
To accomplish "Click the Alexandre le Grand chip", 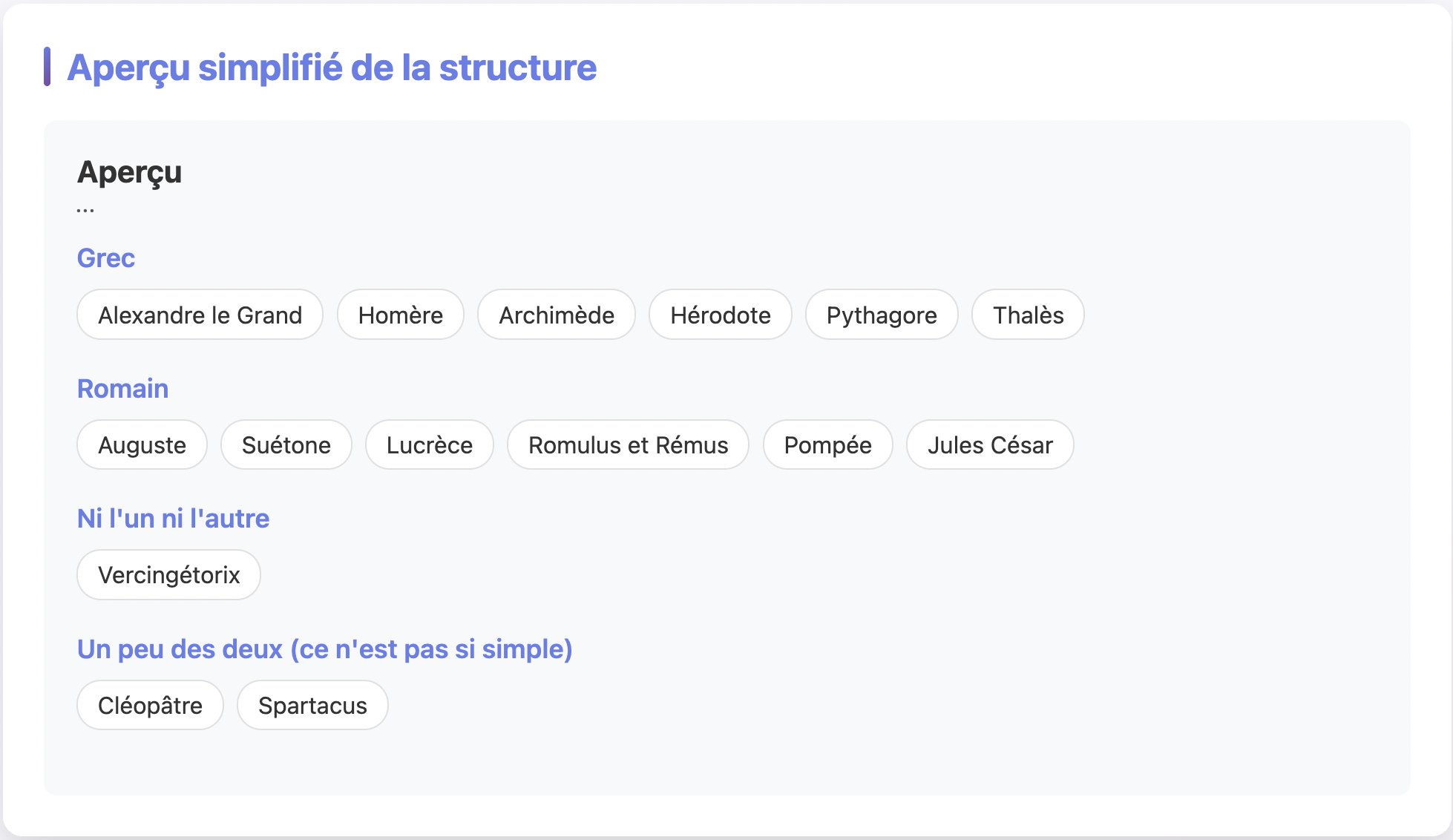I will (x=200, y=315).
